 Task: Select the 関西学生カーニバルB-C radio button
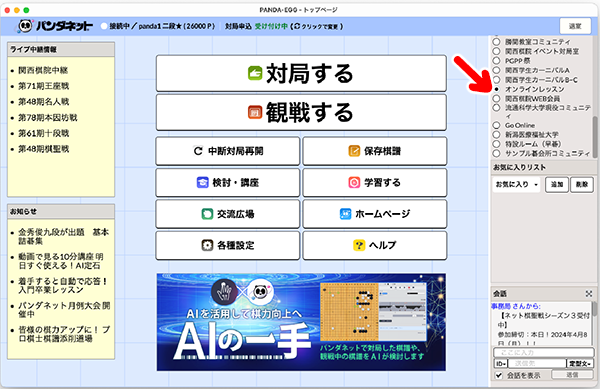(496, 80)
